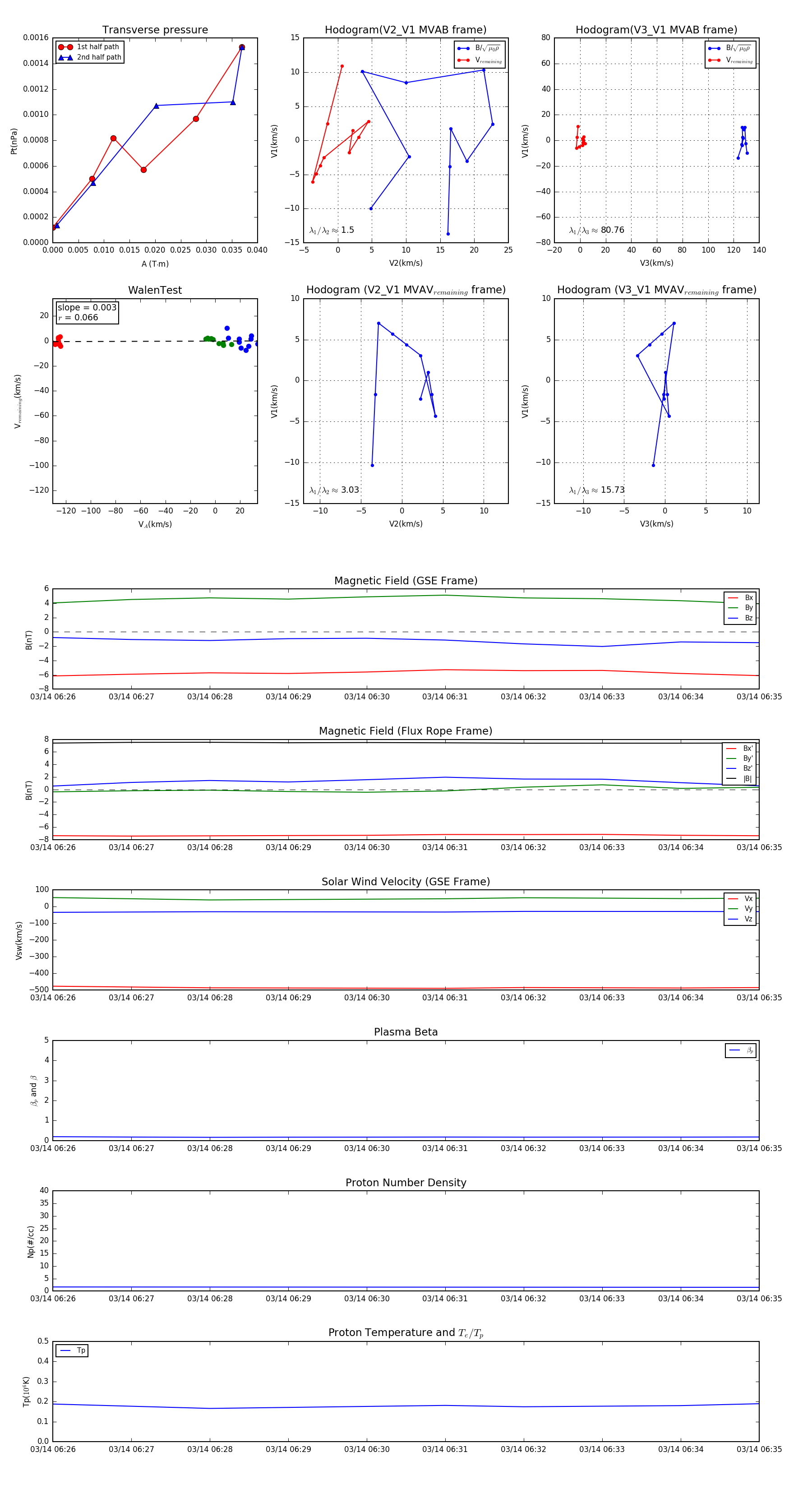This screenshot has width=812, height=1489.
Task: Click the λ1/λ2 ≈ 1.5 annotation
Action: [x=332, y=230]
